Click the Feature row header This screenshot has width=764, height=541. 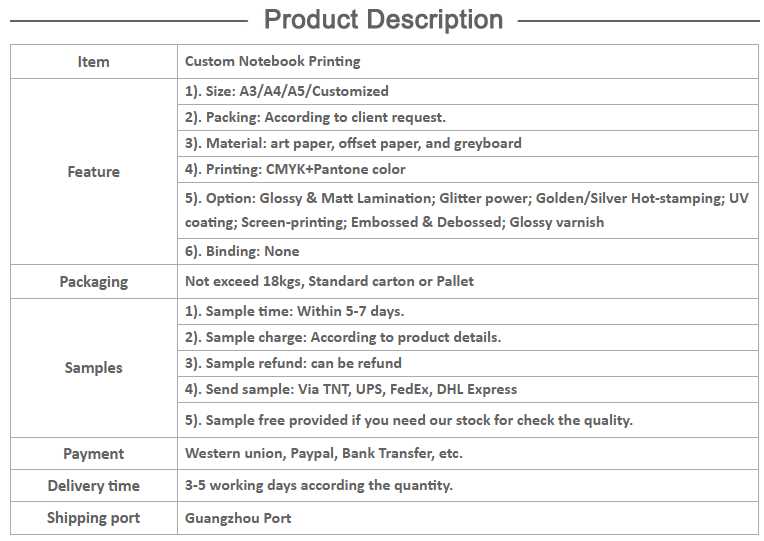(x=93, y=172)
